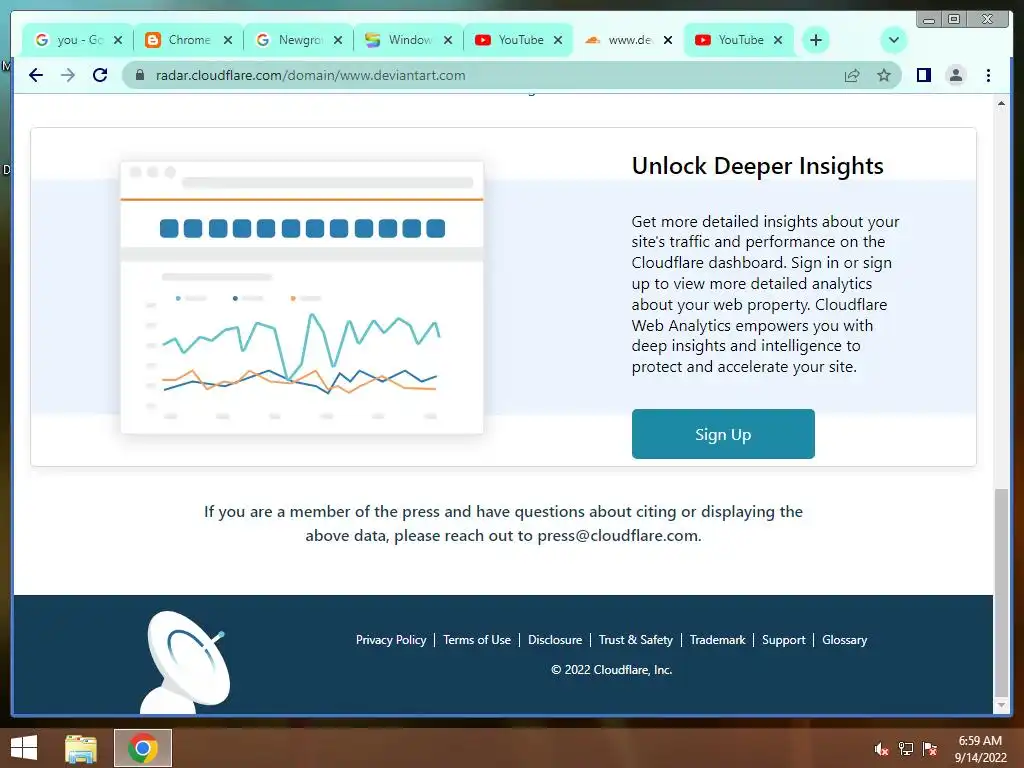The height and width of the screenshot is (768, 1024).
Task: Open the Trust & Safety link
Action: tap(635, 640)
